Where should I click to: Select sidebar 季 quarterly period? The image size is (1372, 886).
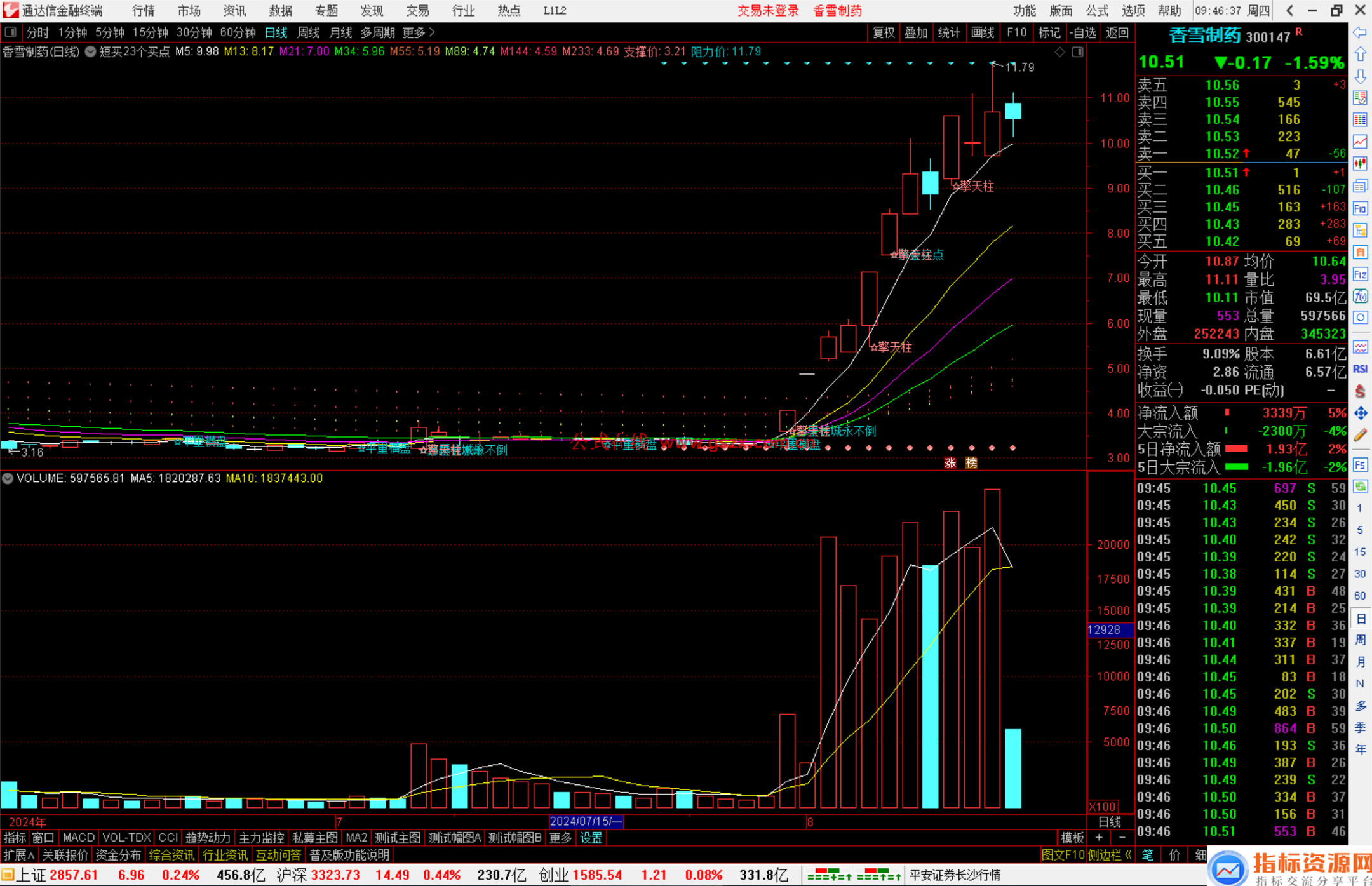tap(1360, 727)
